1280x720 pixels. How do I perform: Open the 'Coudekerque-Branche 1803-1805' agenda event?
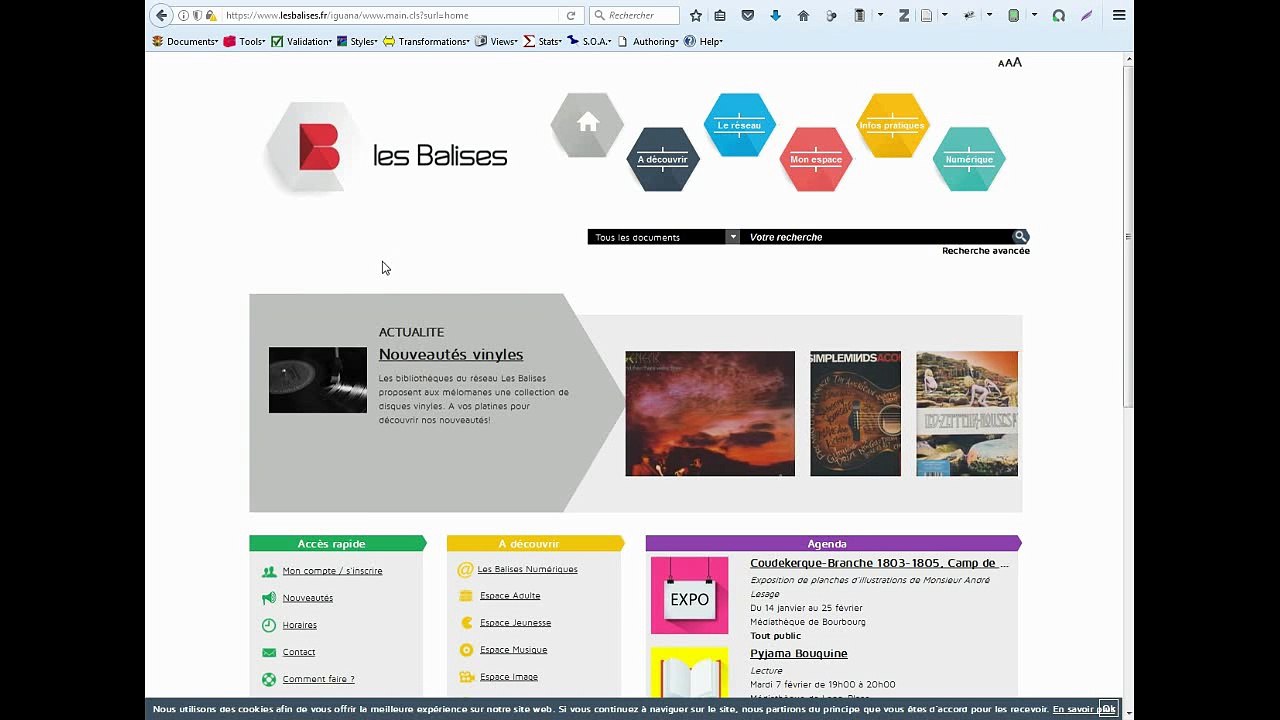coord(880,564)
